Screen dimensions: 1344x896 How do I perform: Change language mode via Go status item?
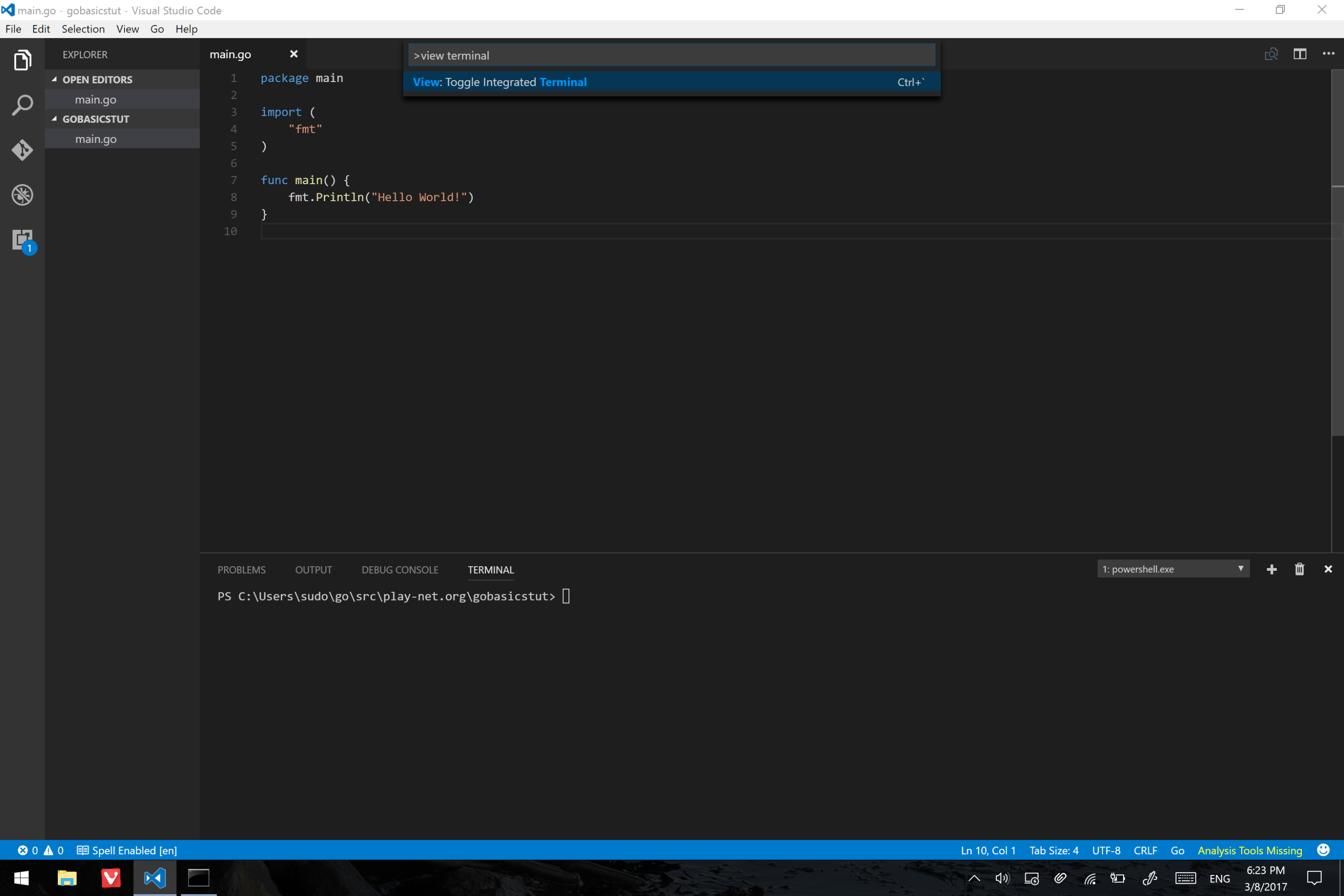coord(1177,850)
